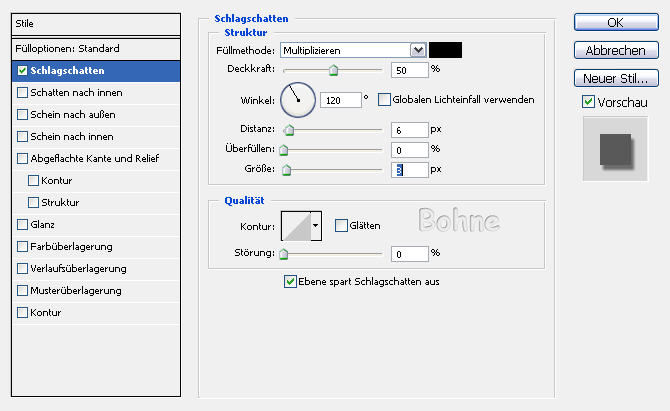Click the Neuer Stil... button
This screenshot has width=670, height=411.
[x=615, y=77]
